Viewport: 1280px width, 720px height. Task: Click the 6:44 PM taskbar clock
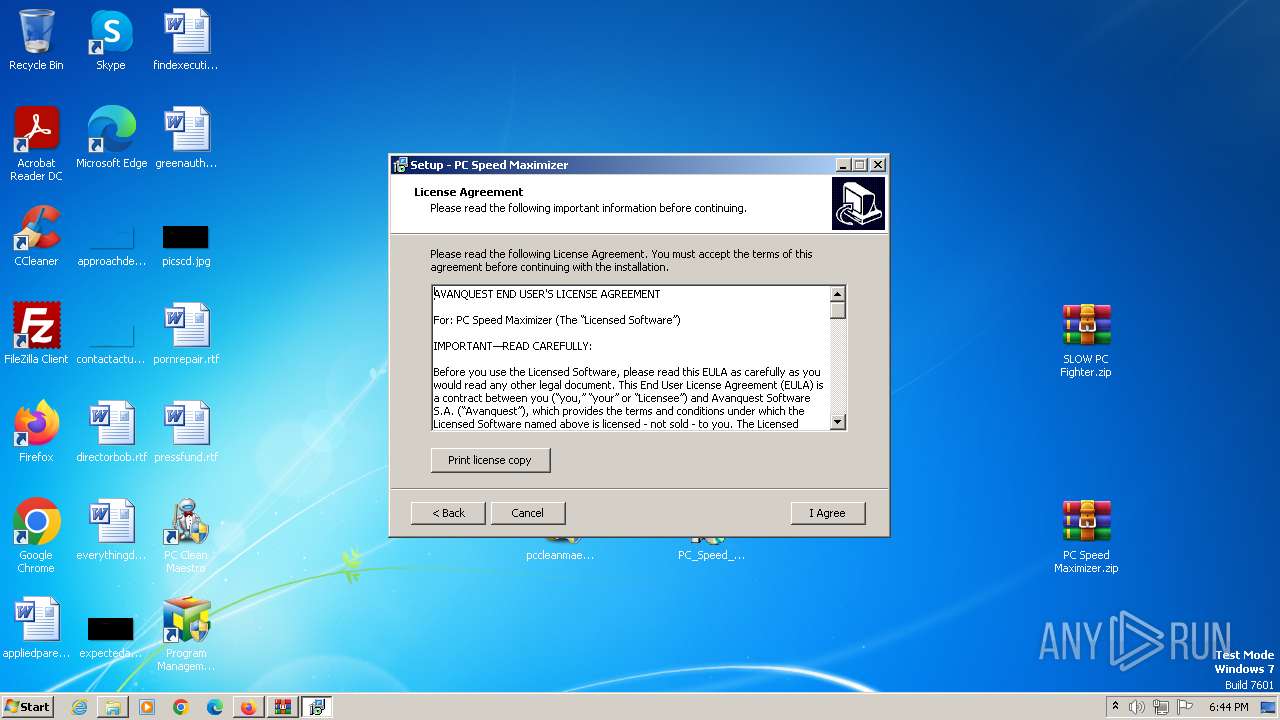(1228, 707)
